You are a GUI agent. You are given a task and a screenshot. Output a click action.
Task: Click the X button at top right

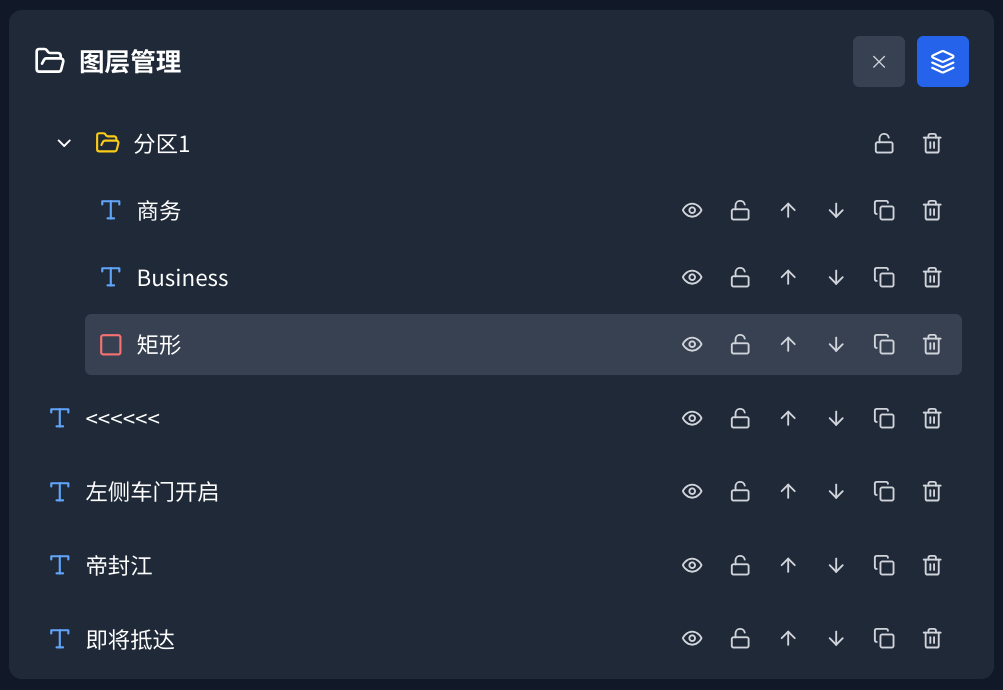coord(878,61)
